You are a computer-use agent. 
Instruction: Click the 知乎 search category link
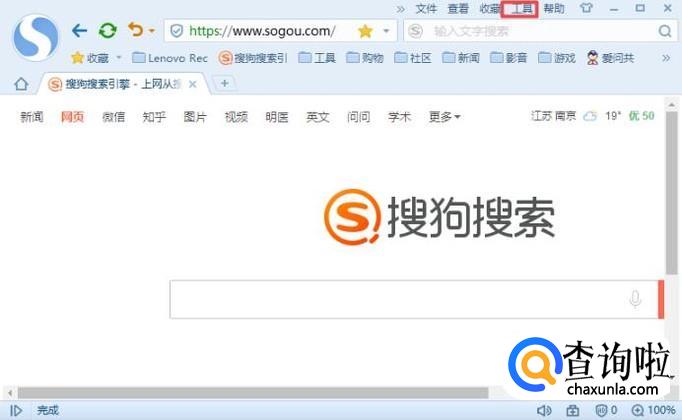click(154, 117)
